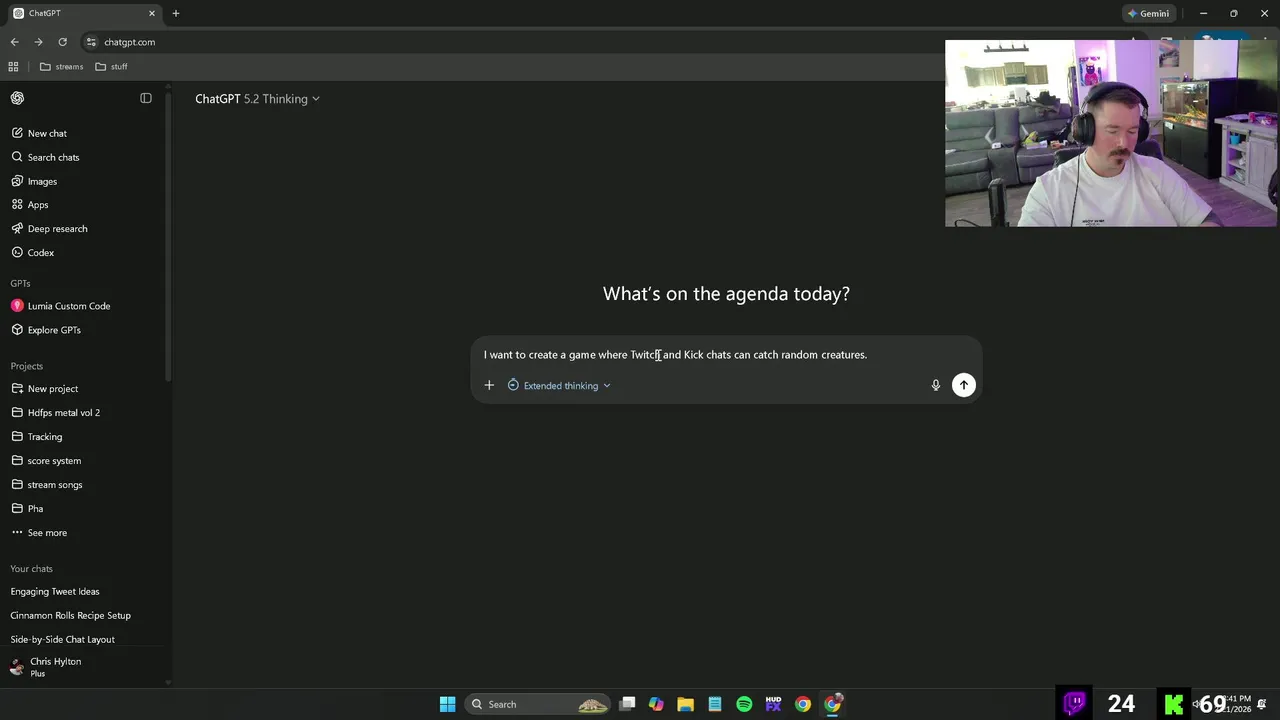Click the Gemini button in the title bar
The width and height of the screenshot is (1280, 720).
click(1148, 13)
